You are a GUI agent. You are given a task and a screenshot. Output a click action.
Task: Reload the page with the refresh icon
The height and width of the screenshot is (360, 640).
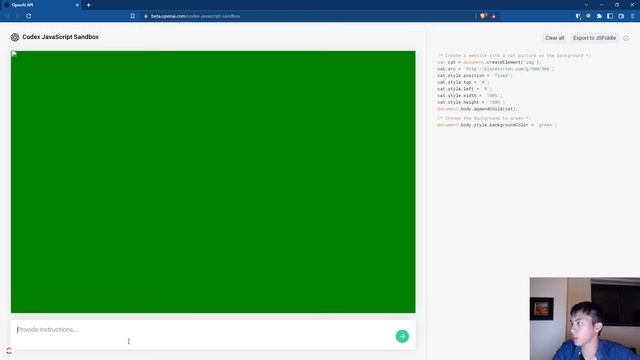(29, 16)
